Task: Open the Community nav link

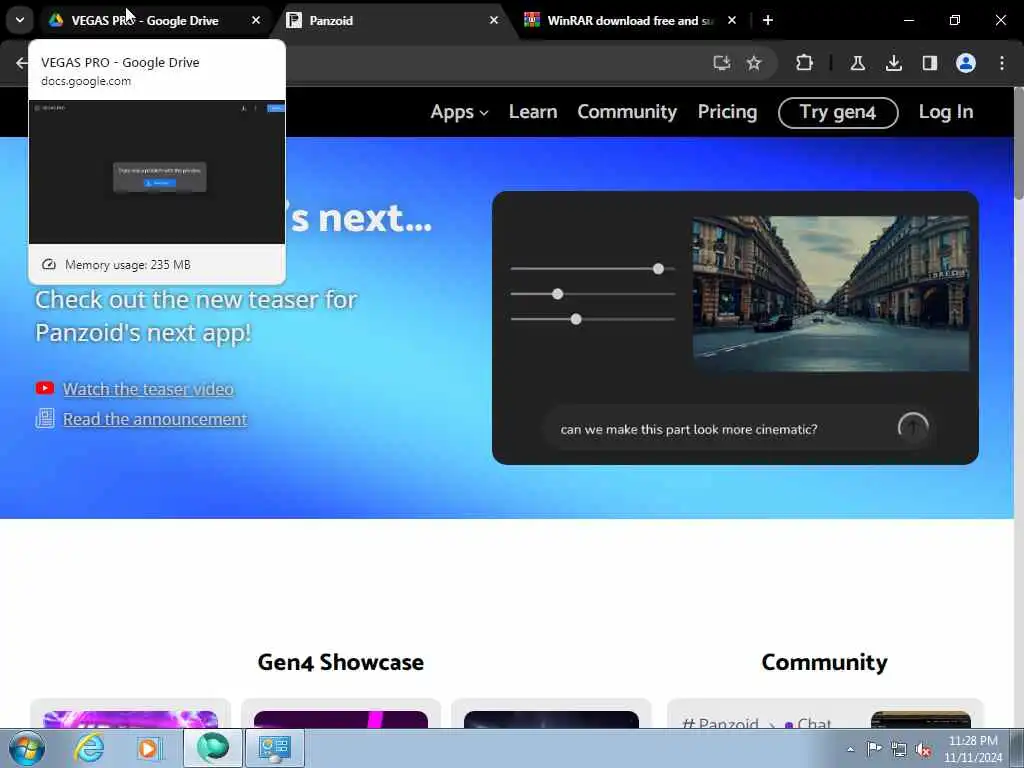Action: [x=627, y=112]
